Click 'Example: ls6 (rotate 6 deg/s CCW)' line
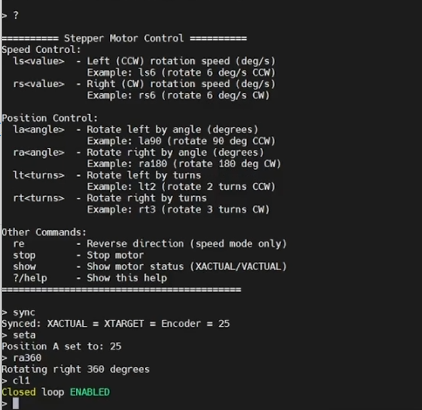The height and width of the screenshot is (410, 422). pos(181,73)
